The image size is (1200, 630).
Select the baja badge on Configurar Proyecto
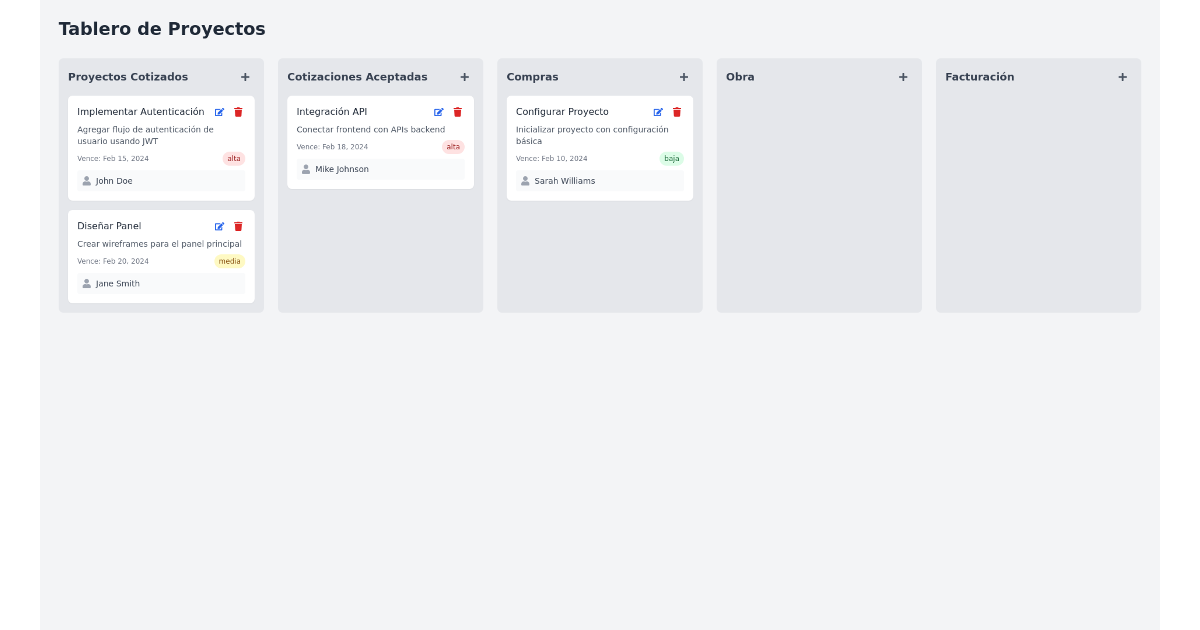coord(671,158)
